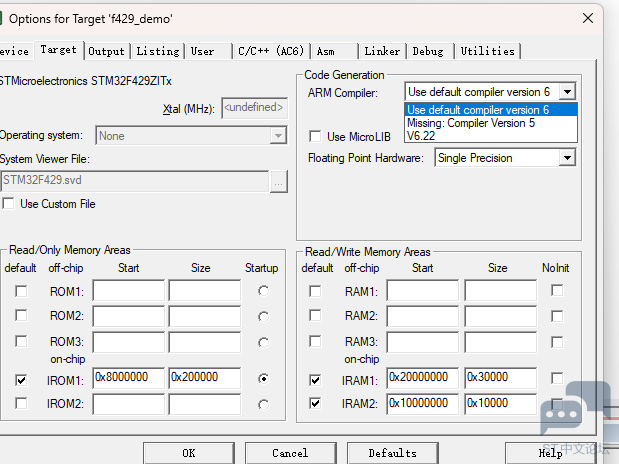Check the ROM1 default checkbox
The height and width of the screenshot is (464, 619).
tap(21, 291)
